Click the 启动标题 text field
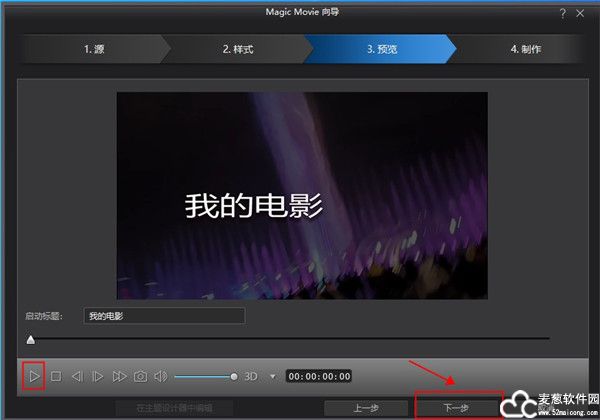600x420 pixels. (x=164, y=315)
